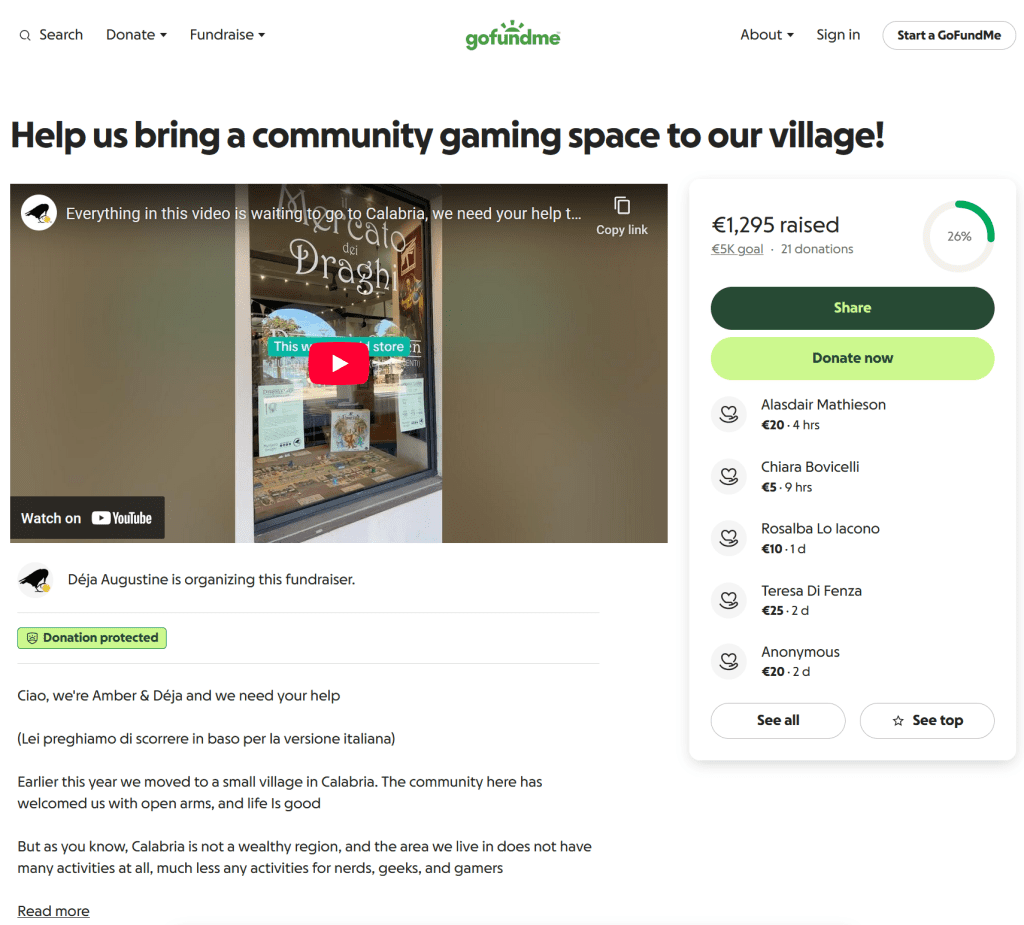Click the Donation protected badge
This screenshot has height=925, width=1024.
[x=92, y=638]
